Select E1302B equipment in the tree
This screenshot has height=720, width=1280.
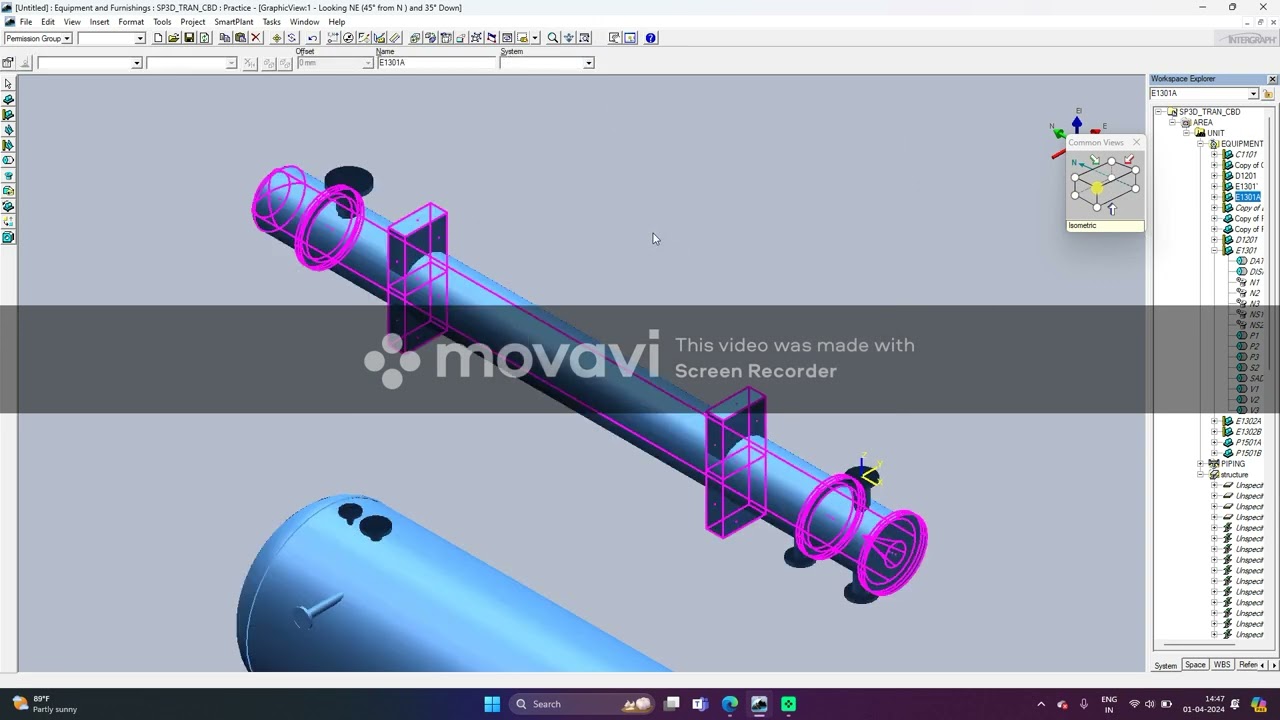[1248, 432]
